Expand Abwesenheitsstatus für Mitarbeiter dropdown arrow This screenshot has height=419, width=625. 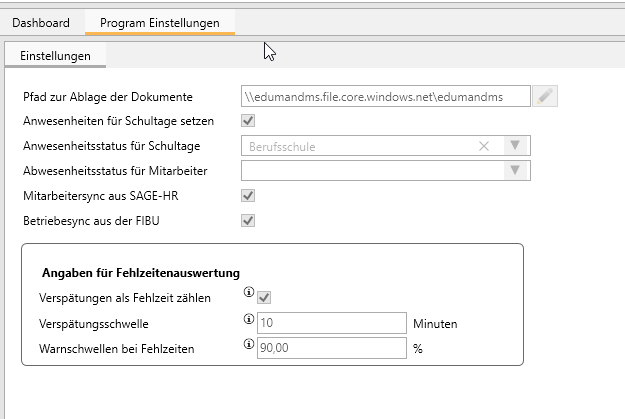pos(515,171)
